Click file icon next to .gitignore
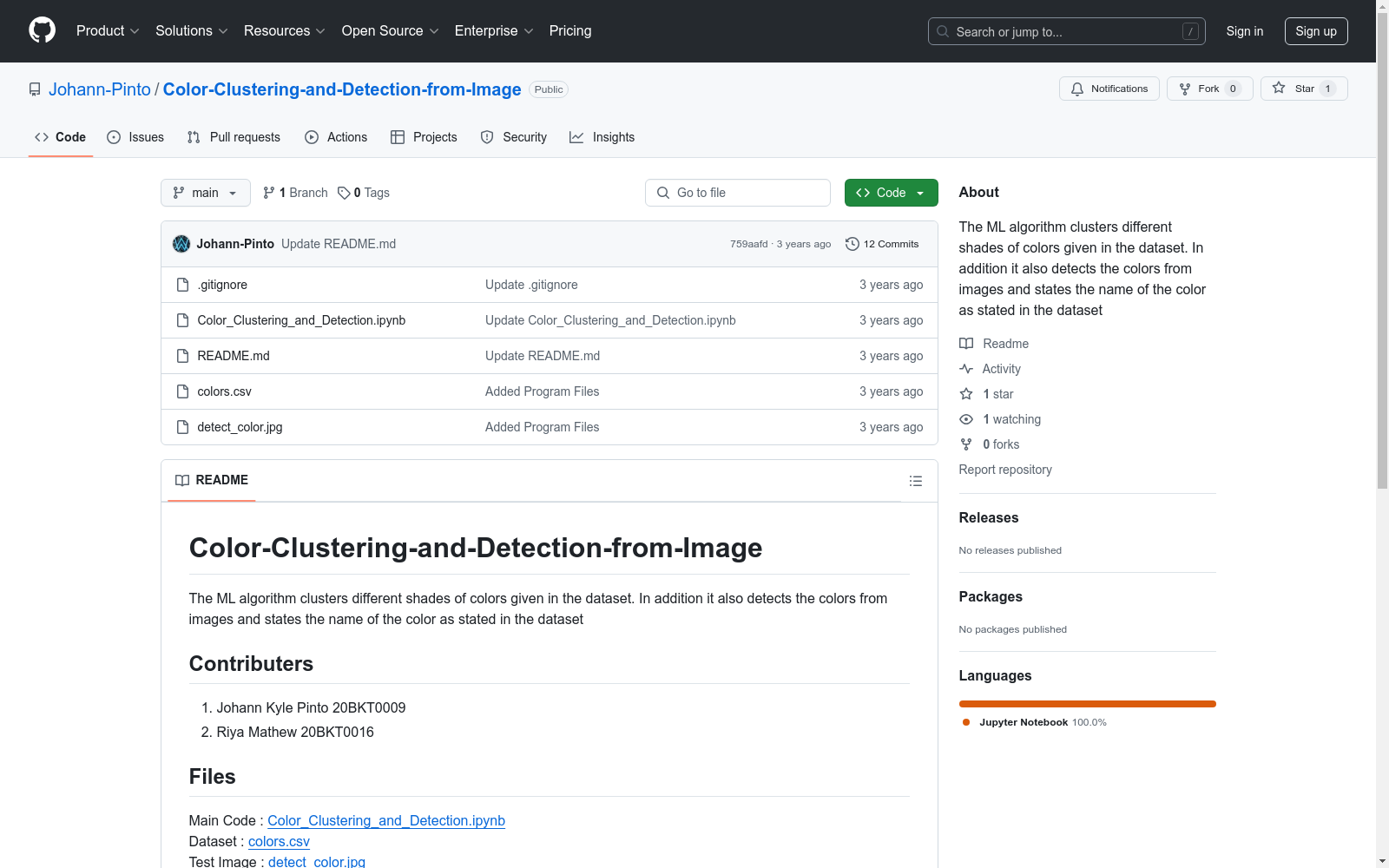 (182, 285)
